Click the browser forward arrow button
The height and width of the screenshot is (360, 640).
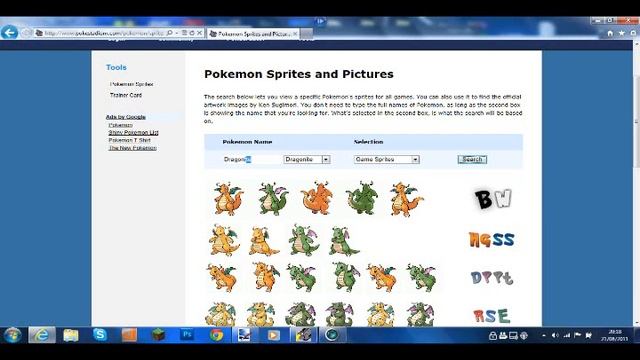pyautogui.click(x=27, y=33)
